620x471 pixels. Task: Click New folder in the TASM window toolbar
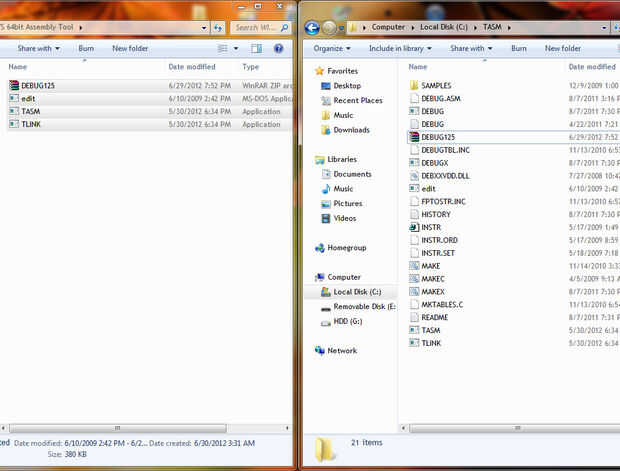click(x=563, y=49)
